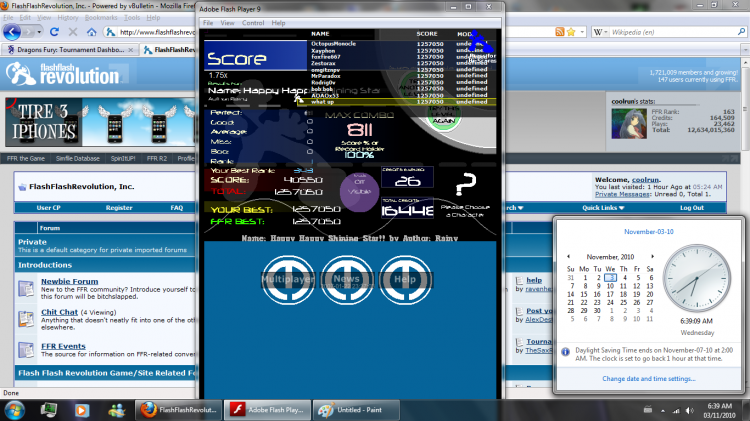This screenshot has width=750, height=421.
Task: Click the News button in game
Action: [x=347, y=279]
